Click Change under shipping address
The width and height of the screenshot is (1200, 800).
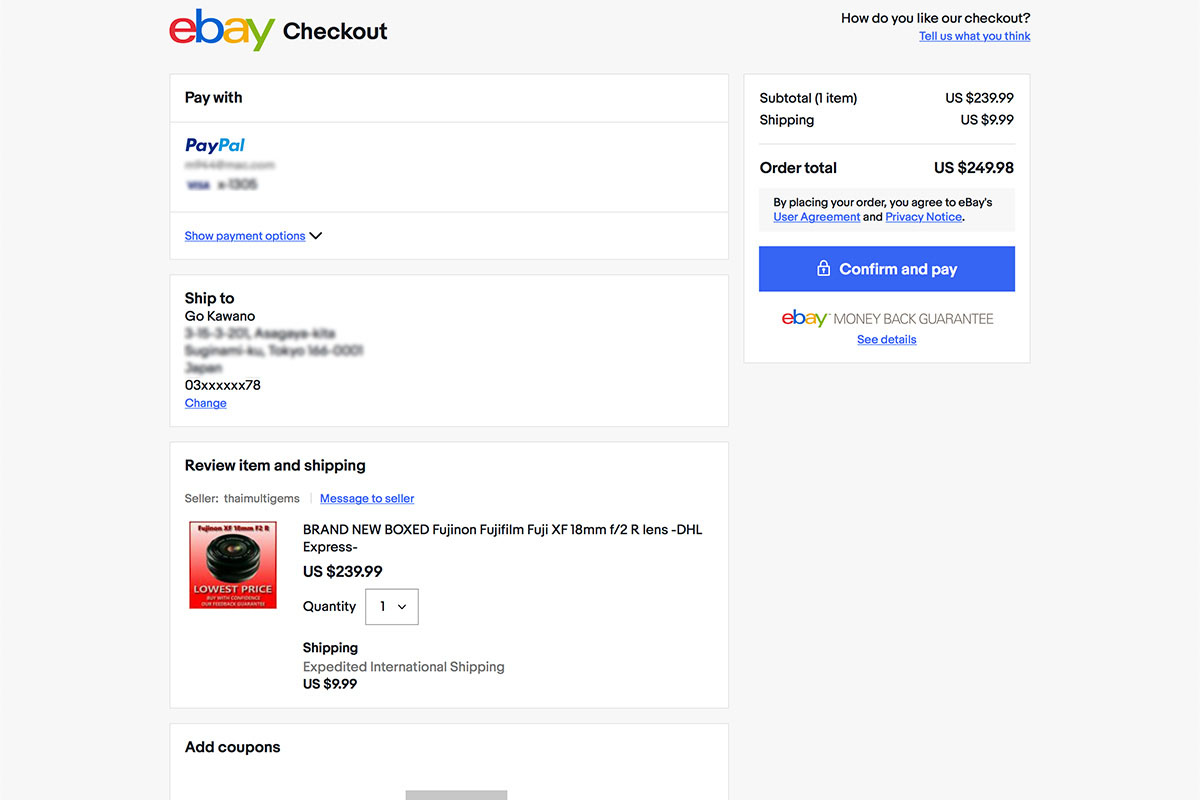coord(205,403)
